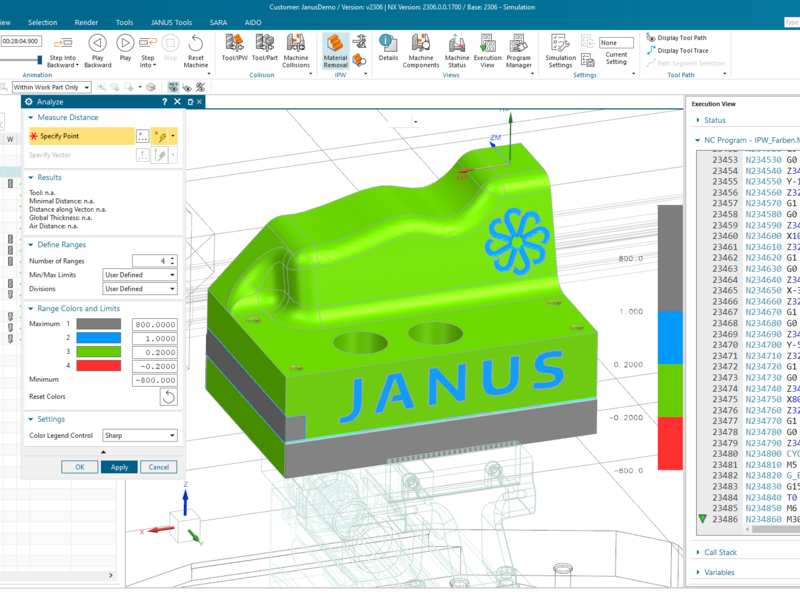Collapse the NC Program section
This screenshot has height=600, width=800.
point(698,140)
